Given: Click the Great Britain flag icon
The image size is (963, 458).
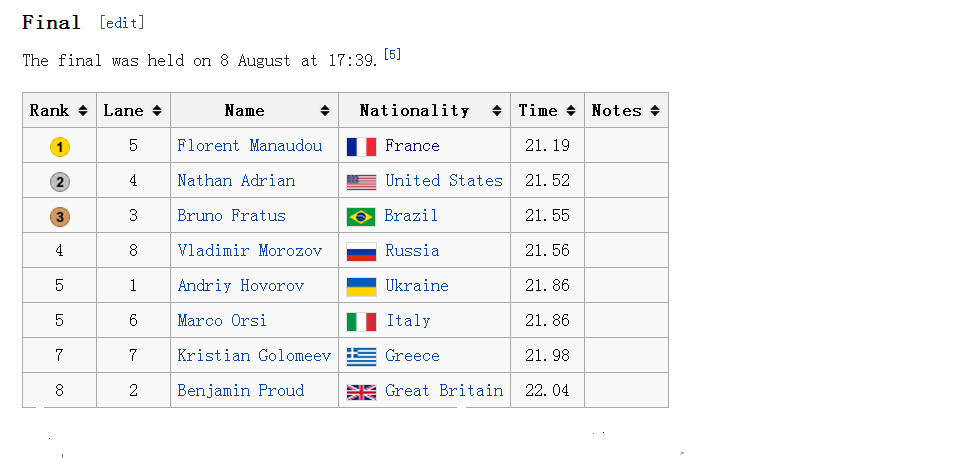Looking at the screenshot, I should pyautogui.click(x=361, y=392).
